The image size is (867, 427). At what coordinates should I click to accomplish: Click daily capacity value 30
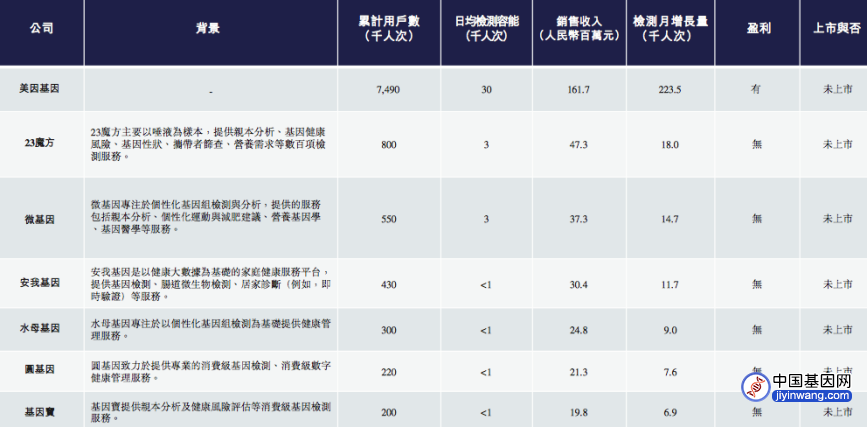[486, 89]
